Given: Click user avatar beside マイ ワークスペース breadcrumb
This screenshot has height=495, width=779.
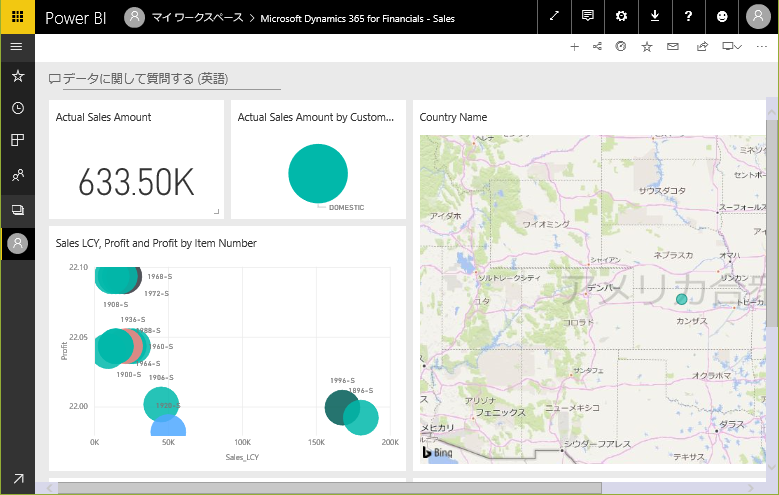Looking at the screenshot, I should [x=134, y=17].
